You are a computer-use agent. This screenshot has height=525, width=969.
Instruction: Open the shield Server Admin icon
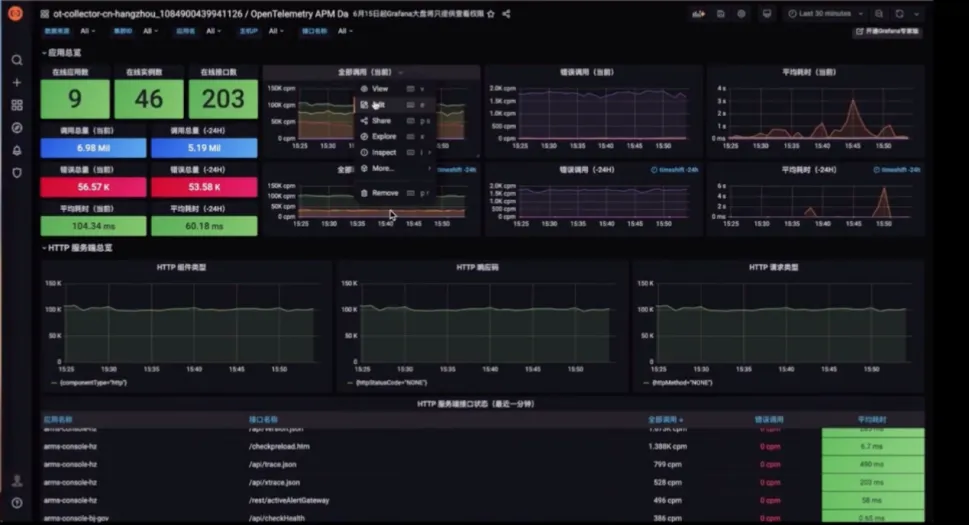[17, 173]
